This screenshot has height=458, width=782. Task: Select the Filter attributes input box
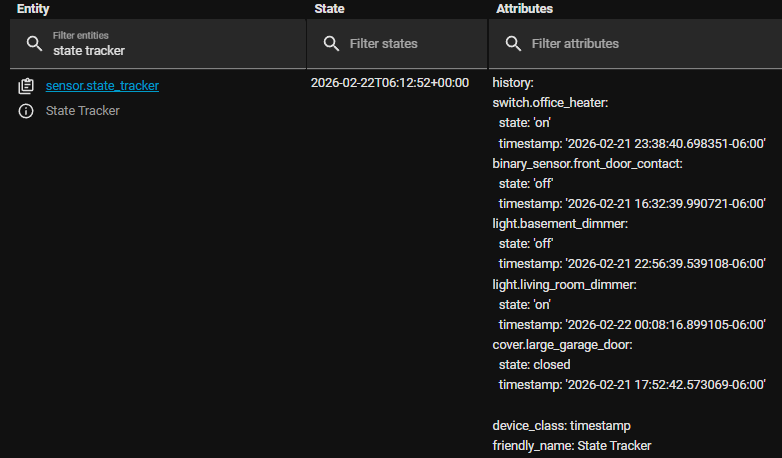[x=640, y=44]
